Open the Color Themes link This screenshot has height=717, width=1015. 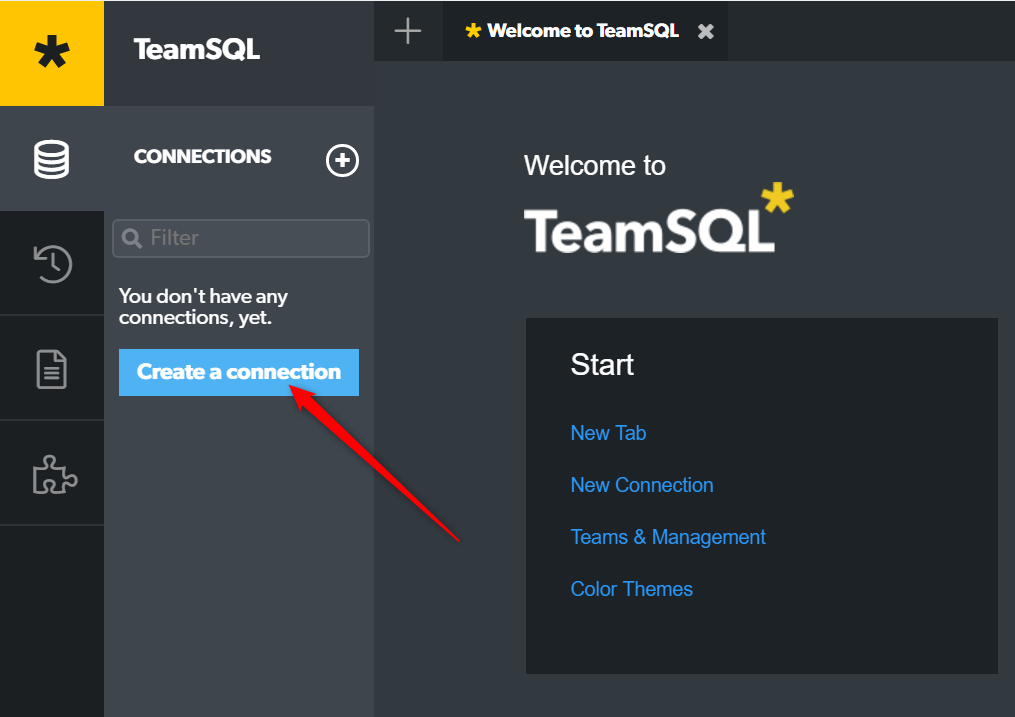pyautogui.click(x=631, y=589)
